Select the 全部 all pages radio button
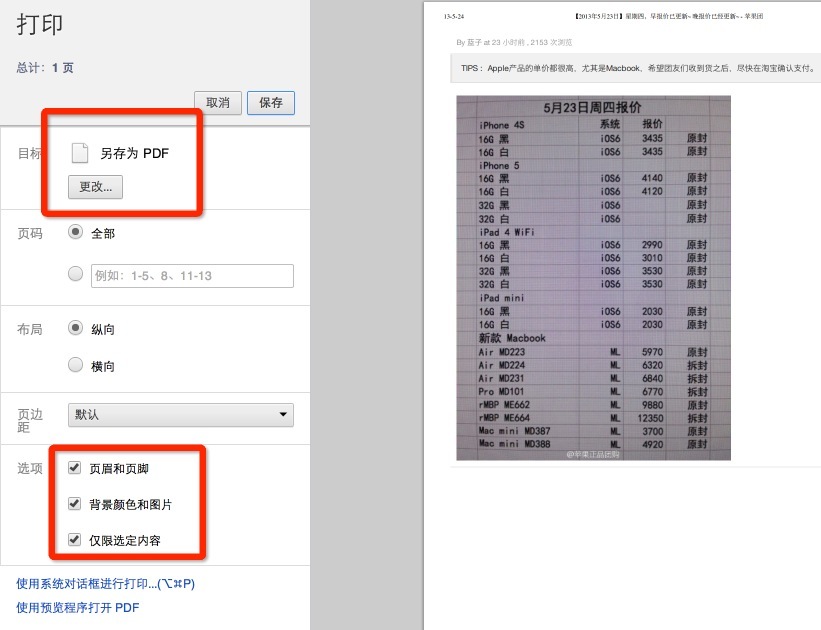This screenshot has width=821, height=630. [75, 232]
